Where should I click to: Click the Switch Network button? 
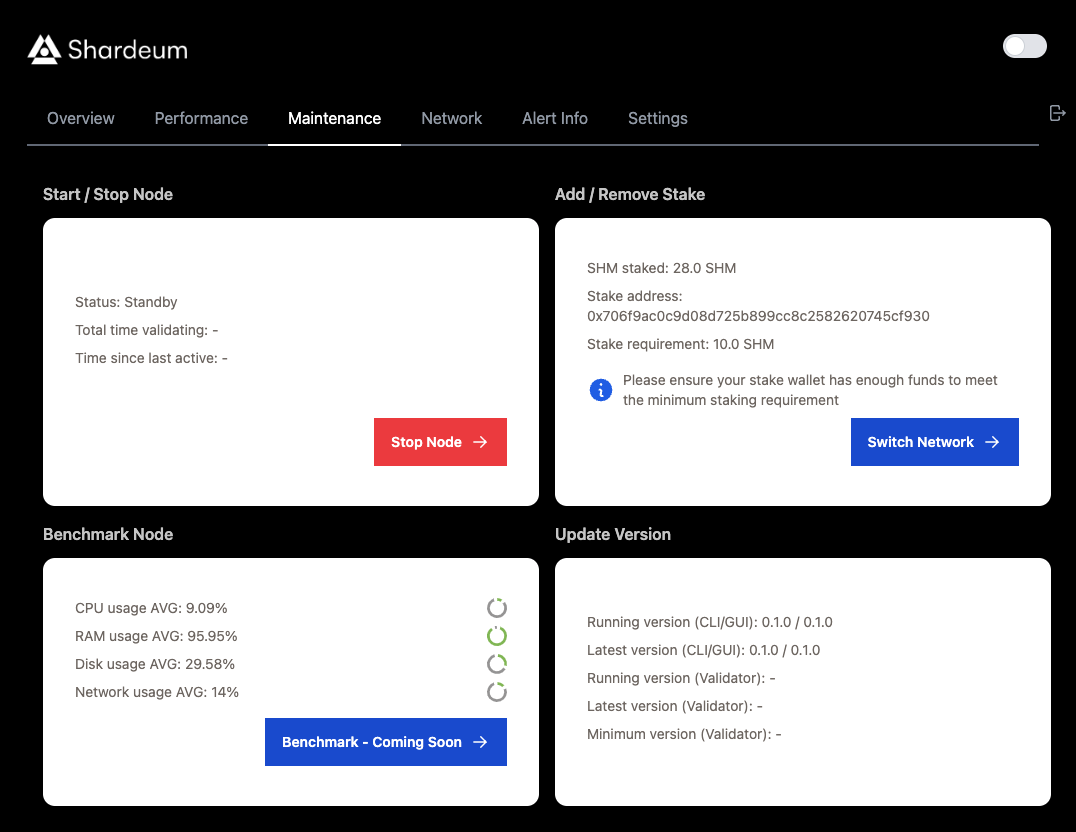[935, 442]
